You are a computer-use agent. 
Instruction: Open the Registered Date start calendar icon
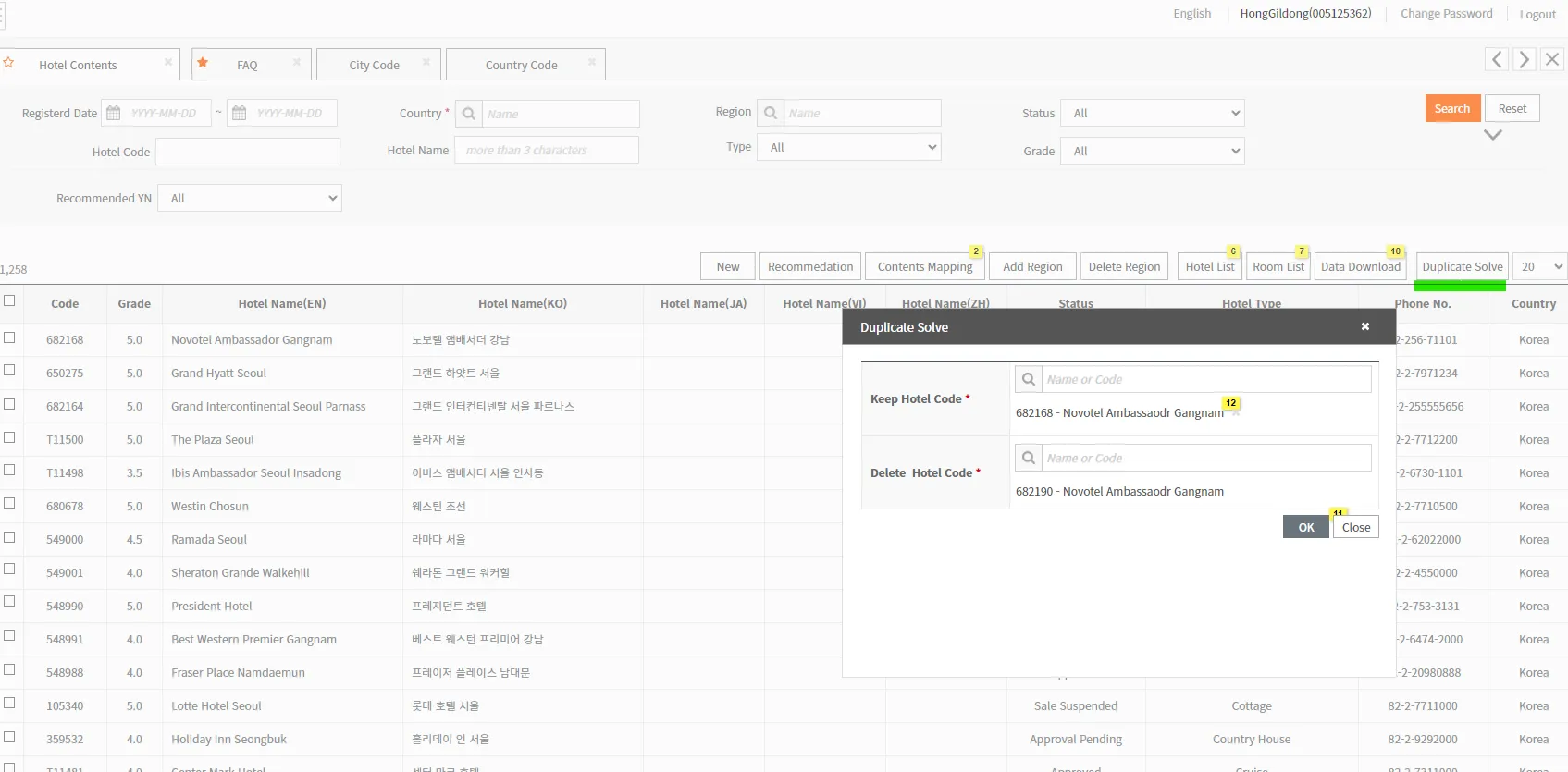[x=114, y=113]
